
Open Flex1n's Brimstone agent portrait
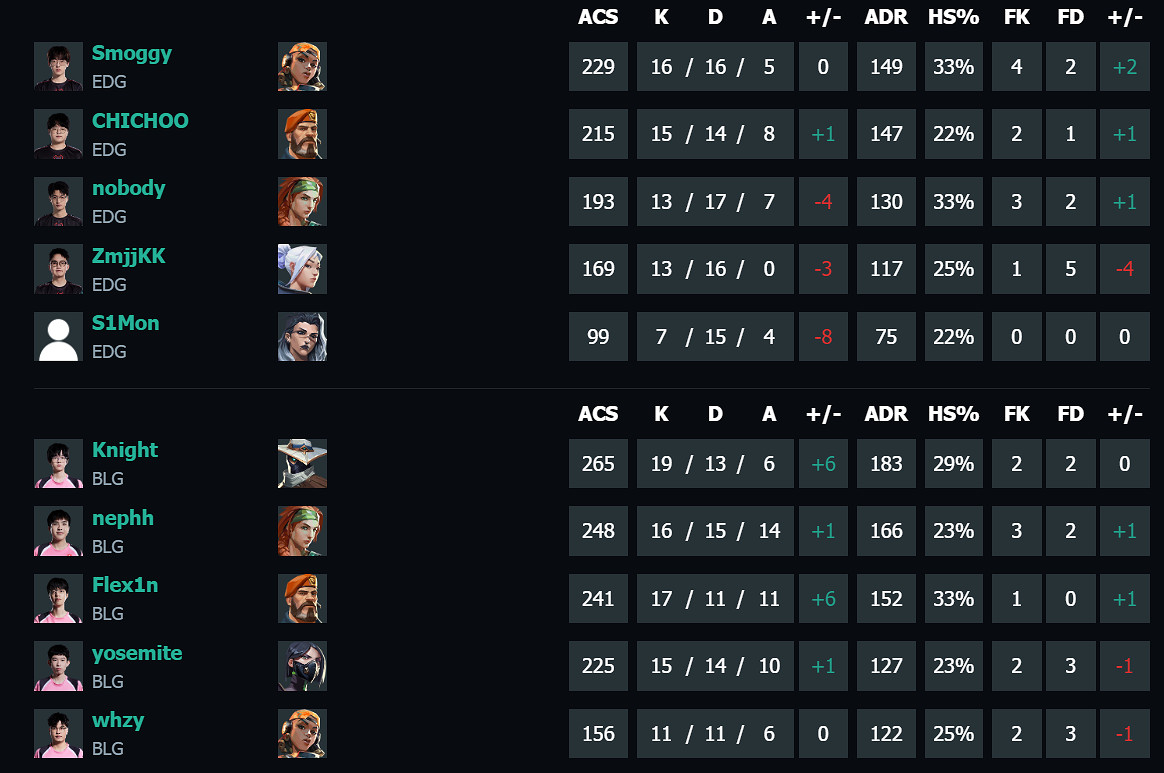(302, 598)
